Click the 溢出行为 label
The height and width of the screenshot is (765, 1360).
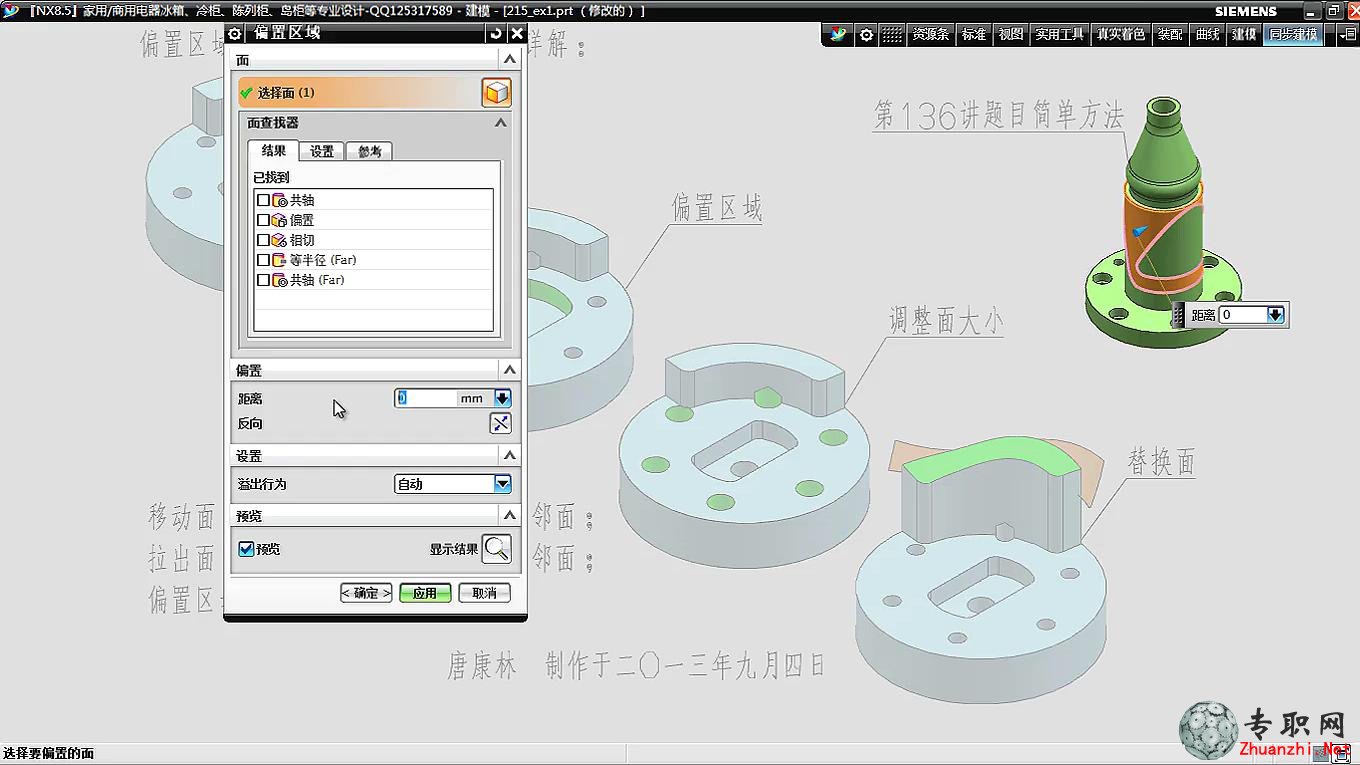[x=262, y=484]
